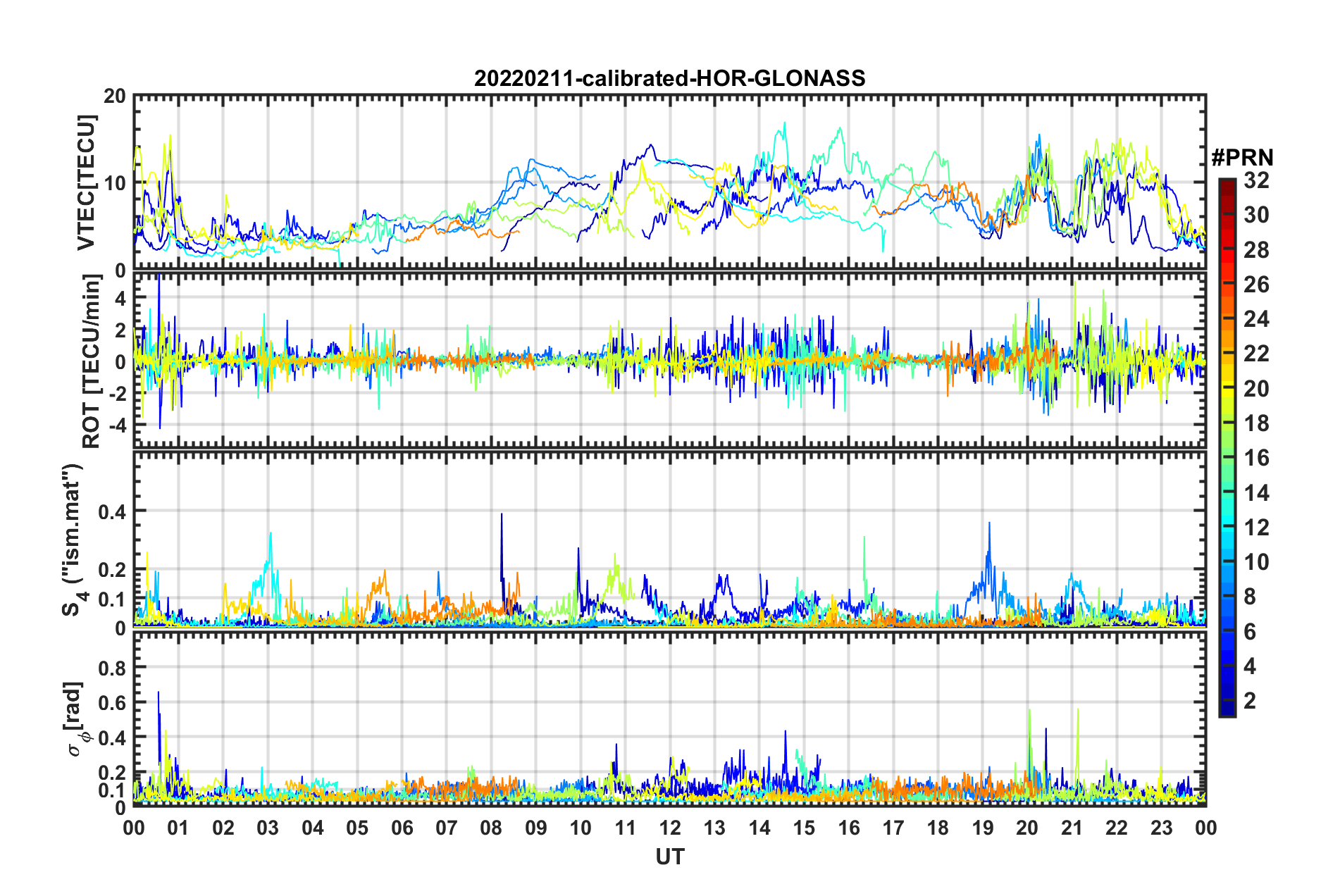Click colorbar tick label 20
Image resolution: width=1340 pixels, height=896 pixels.
click(x=1256, y=388)
